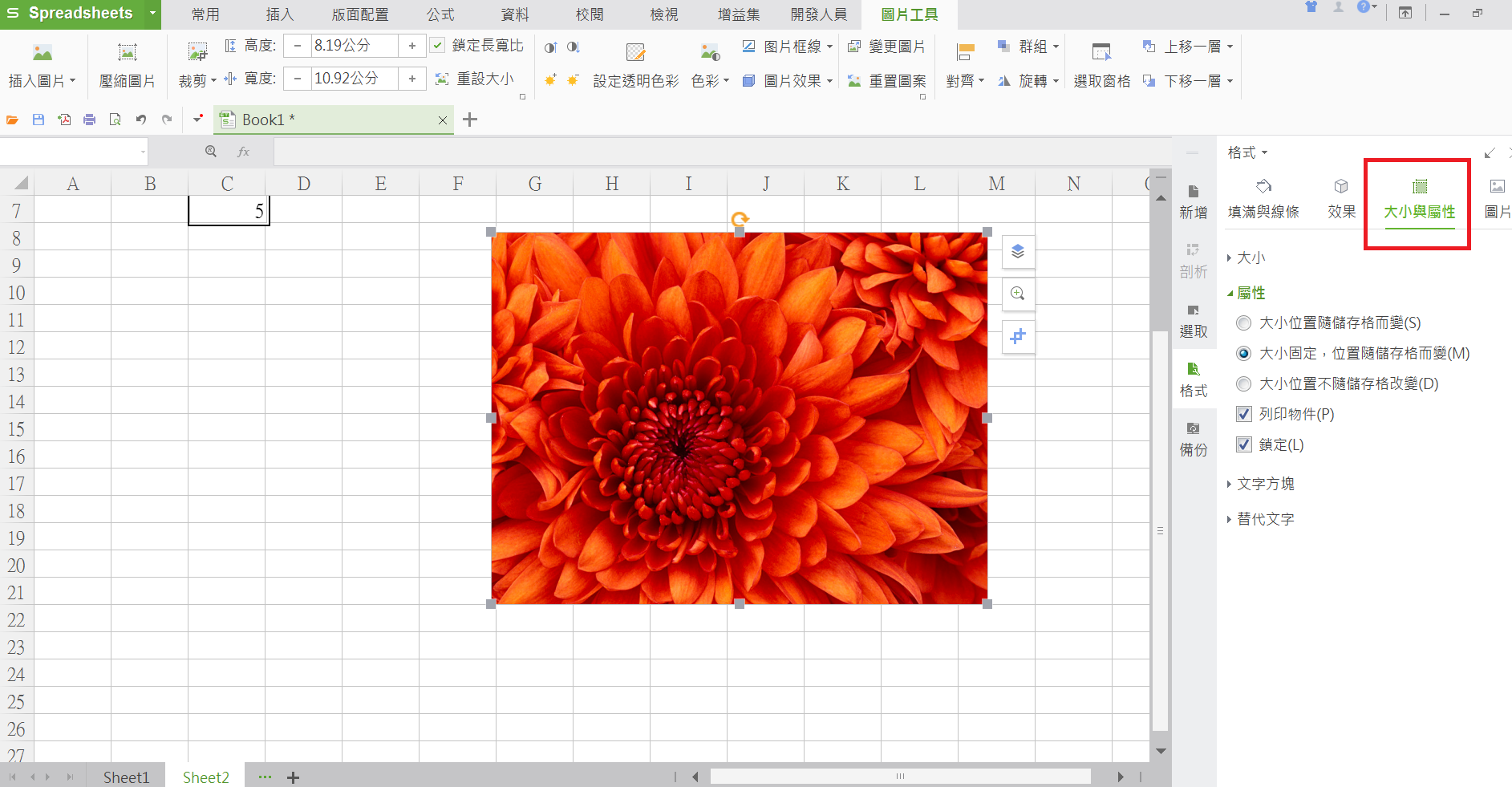Click the fx insert function icon
Image resolution: width=1512 pixels, height=787 pixels.
pos(244,152)
